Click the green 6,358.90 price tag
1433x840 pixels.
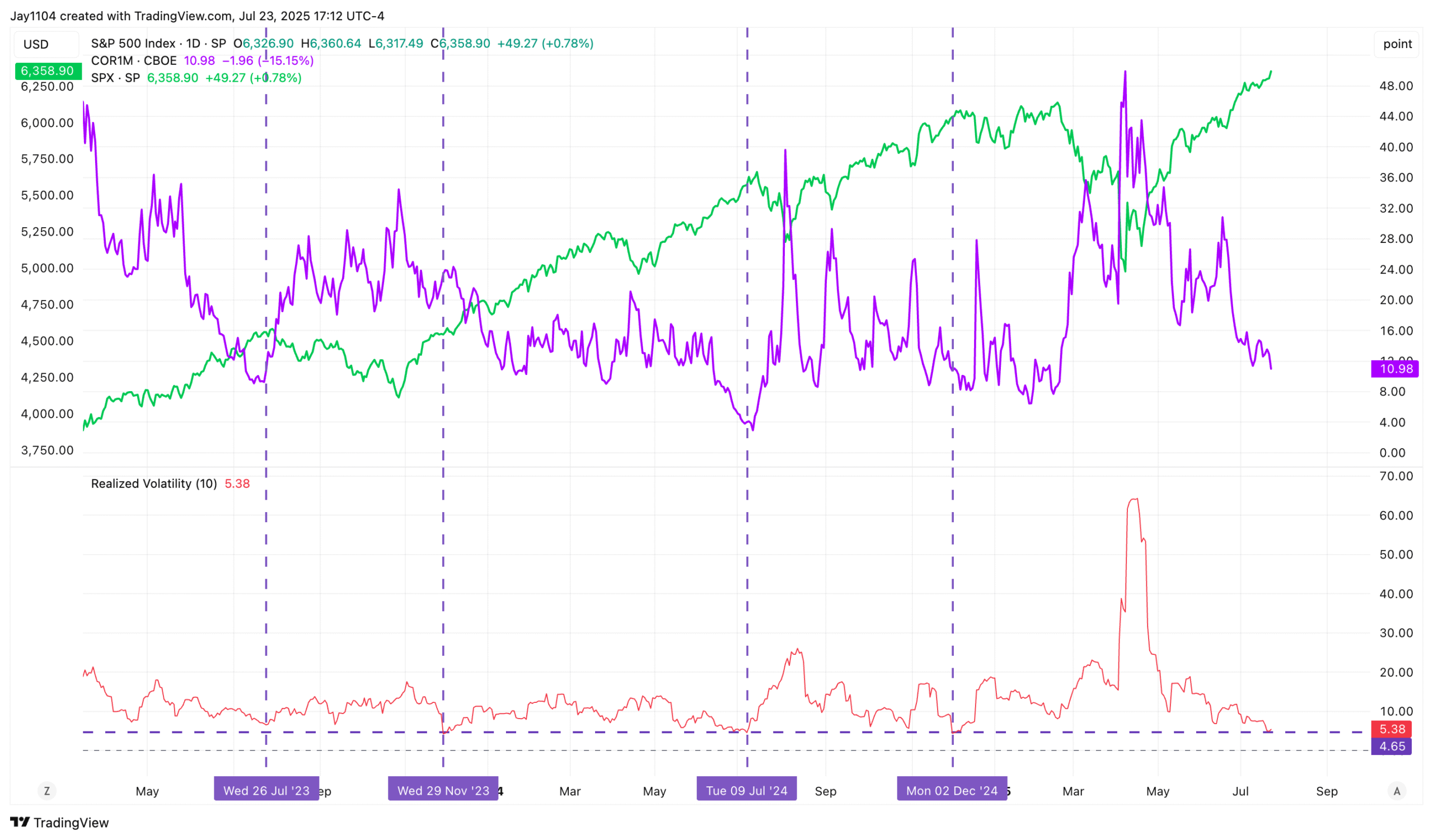48,71
